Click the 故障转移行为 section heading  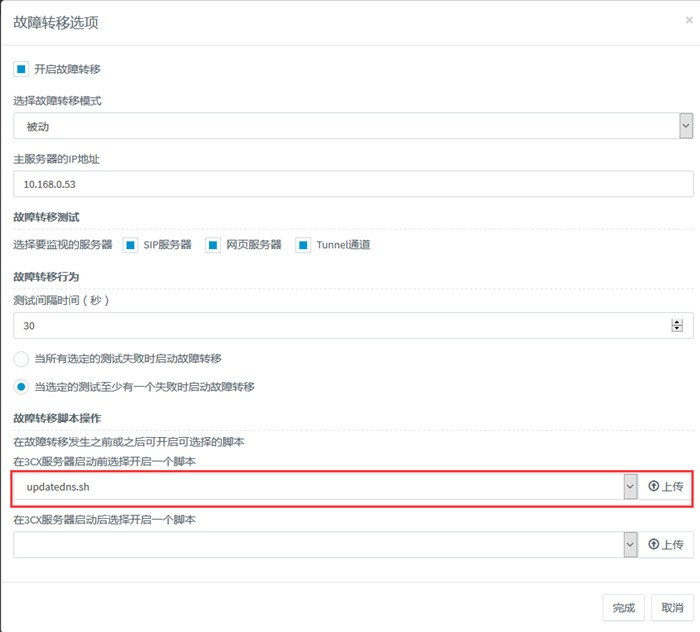click(x=46, y=277)
